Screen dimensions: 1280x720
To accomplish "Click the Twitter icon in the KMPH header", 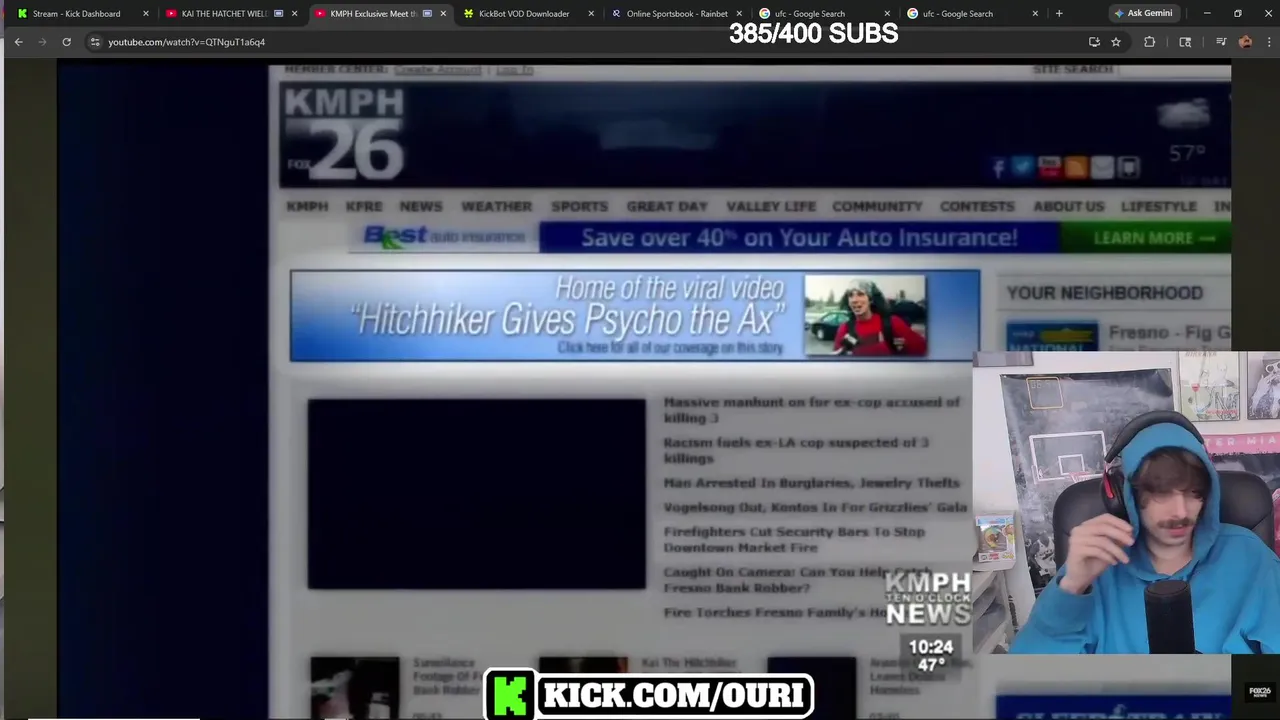I will (1022, 167).
